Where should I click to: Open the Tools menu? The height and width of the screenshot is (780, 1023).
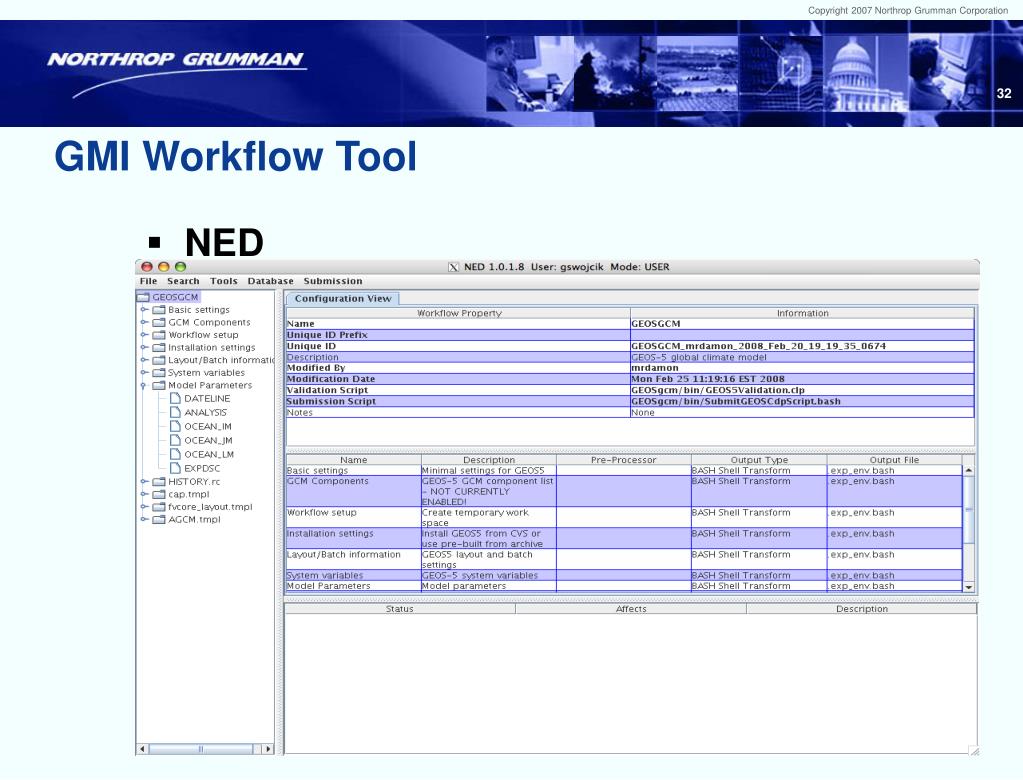click(x=224, y=281)
